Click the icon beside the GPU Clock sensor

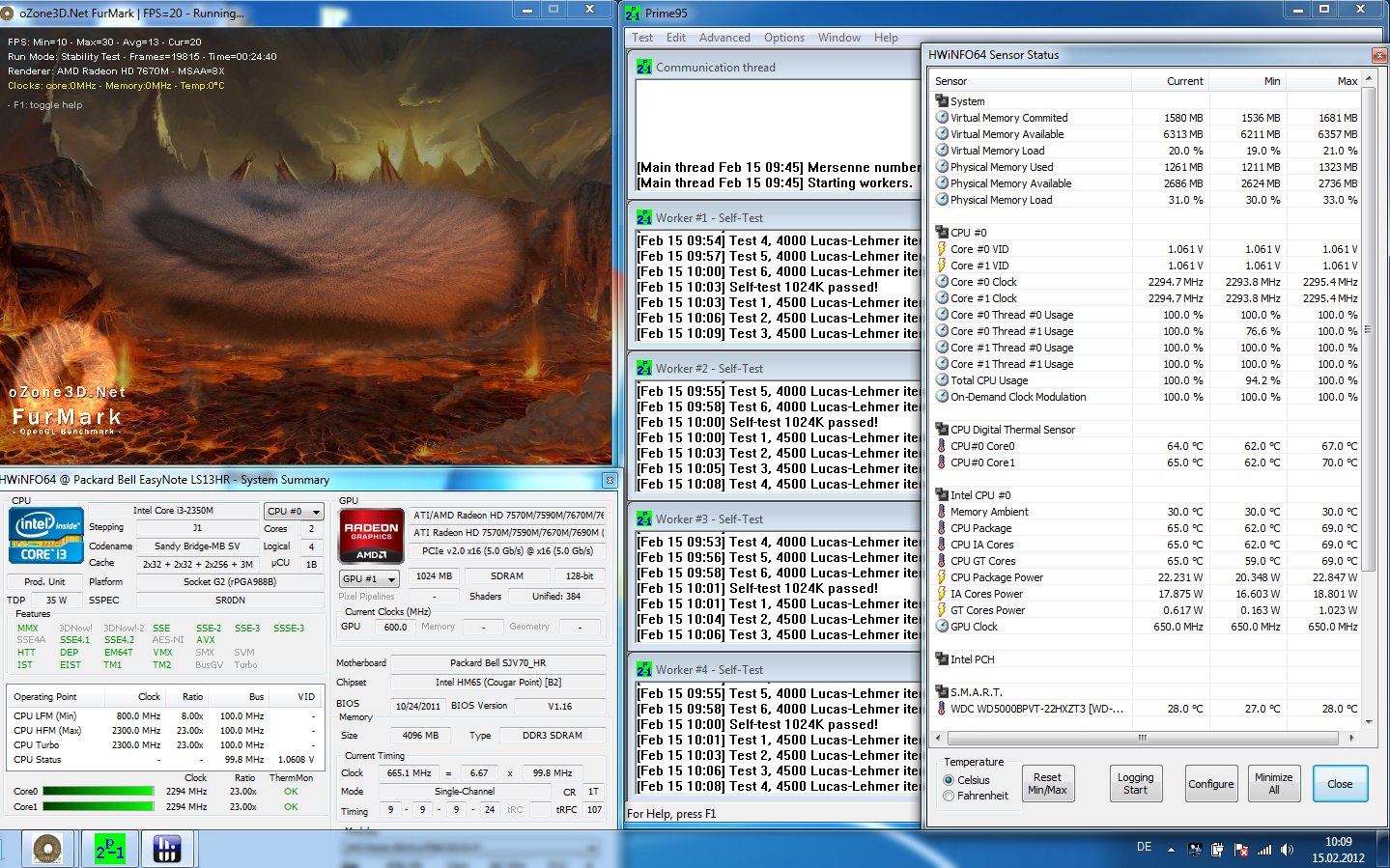942,627
